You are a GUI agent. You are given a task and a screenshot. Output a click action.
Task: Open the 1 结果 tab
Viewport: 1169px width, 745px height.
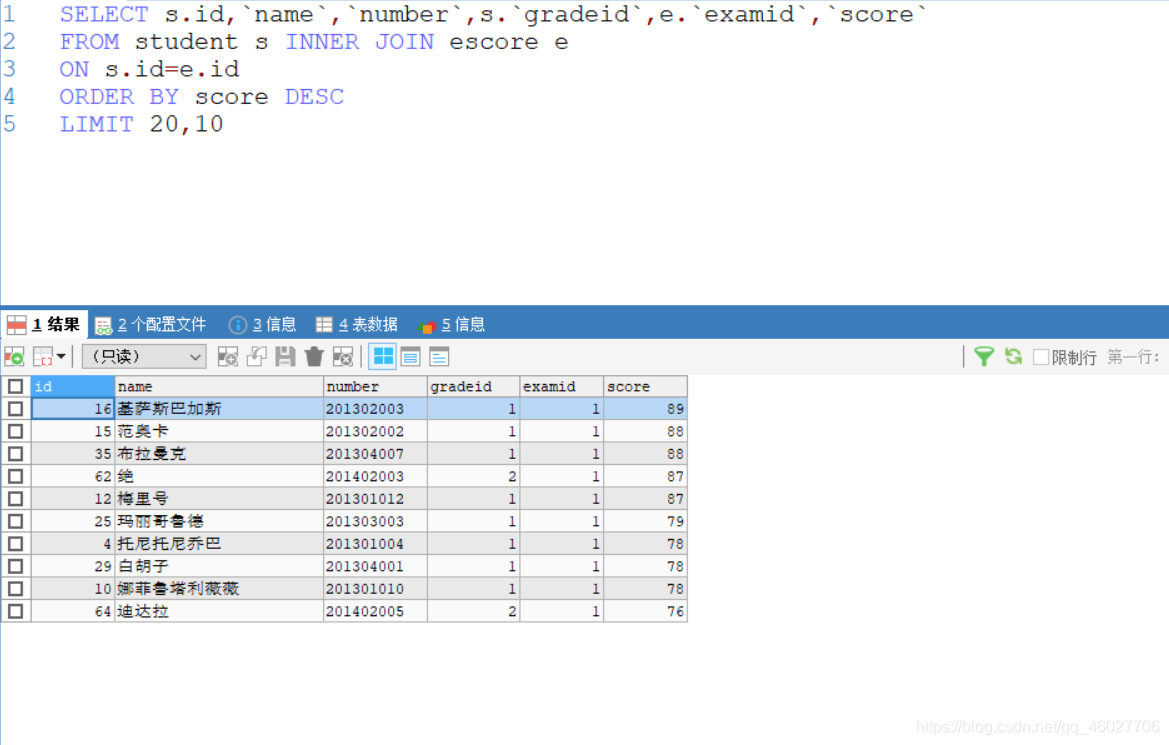coord(45,325)
